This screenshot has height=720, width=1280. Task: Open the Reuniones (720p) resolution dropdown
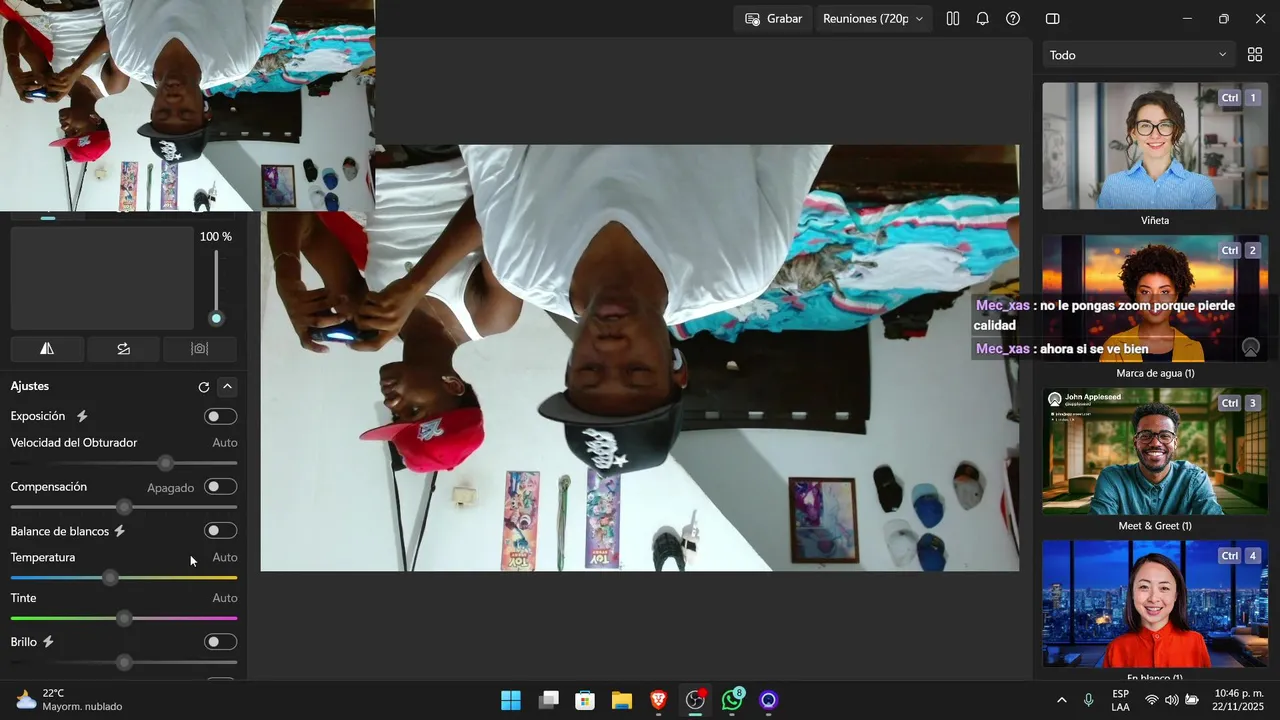873,19
